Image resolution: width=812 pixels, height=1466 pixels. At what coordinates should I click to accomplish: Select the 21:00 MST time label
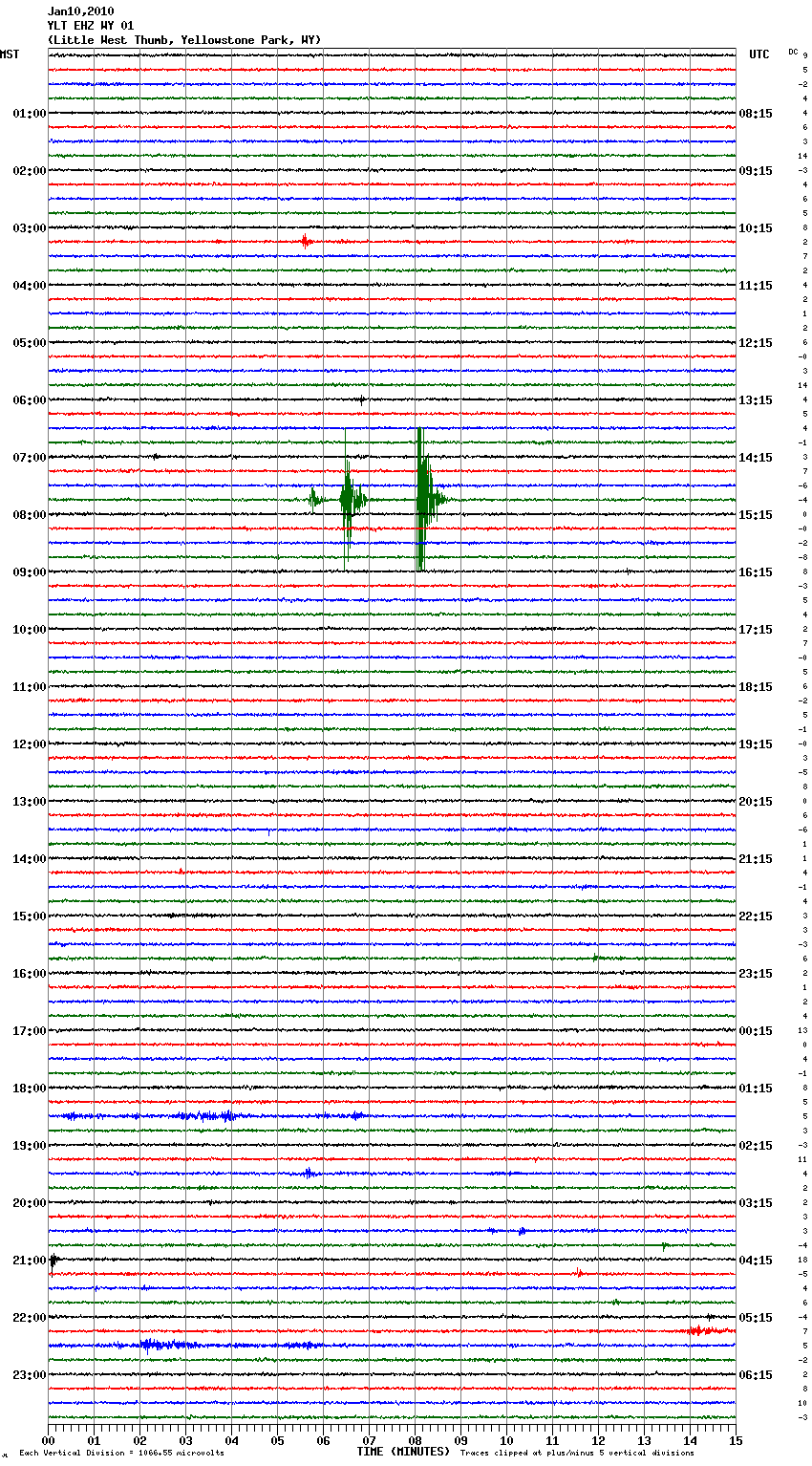[30, 1261]
